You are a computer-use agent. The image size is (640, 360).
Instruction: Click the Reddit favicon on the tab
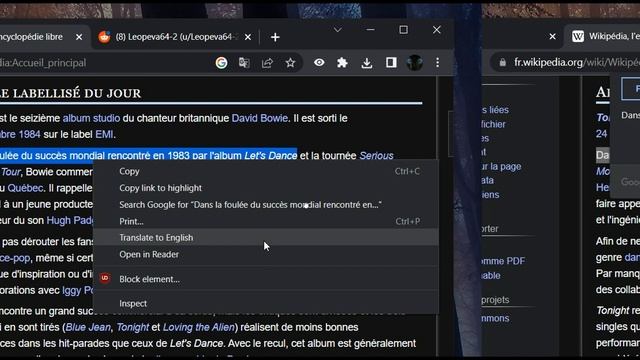pyautogui.click(x=104, y=37)
